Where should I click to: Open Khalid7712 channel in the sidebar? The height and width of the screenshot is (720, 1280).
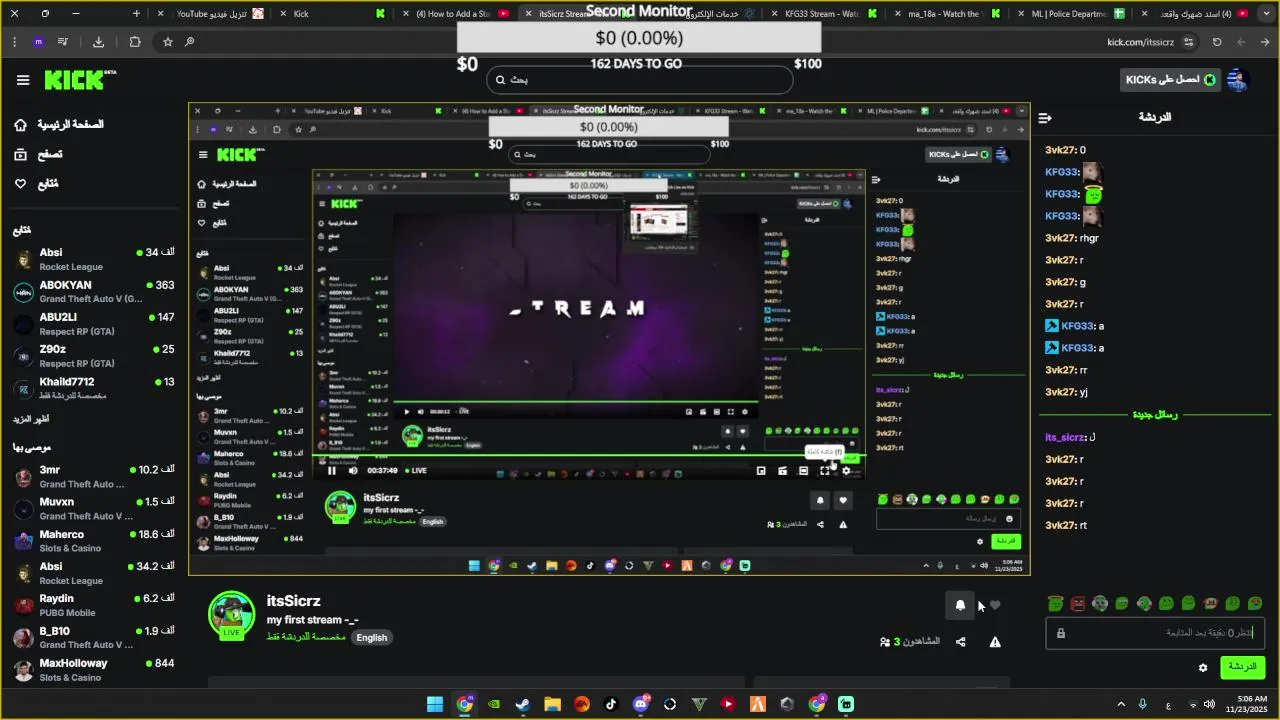pyautogui.click(x=93, y=388)
